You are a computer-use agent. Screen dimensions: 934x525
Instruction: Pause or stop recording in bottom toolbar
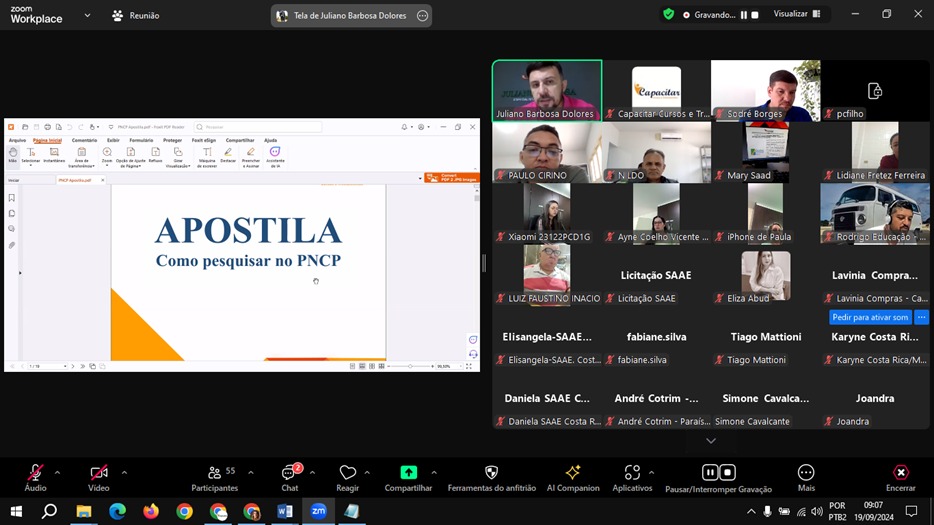718,473
